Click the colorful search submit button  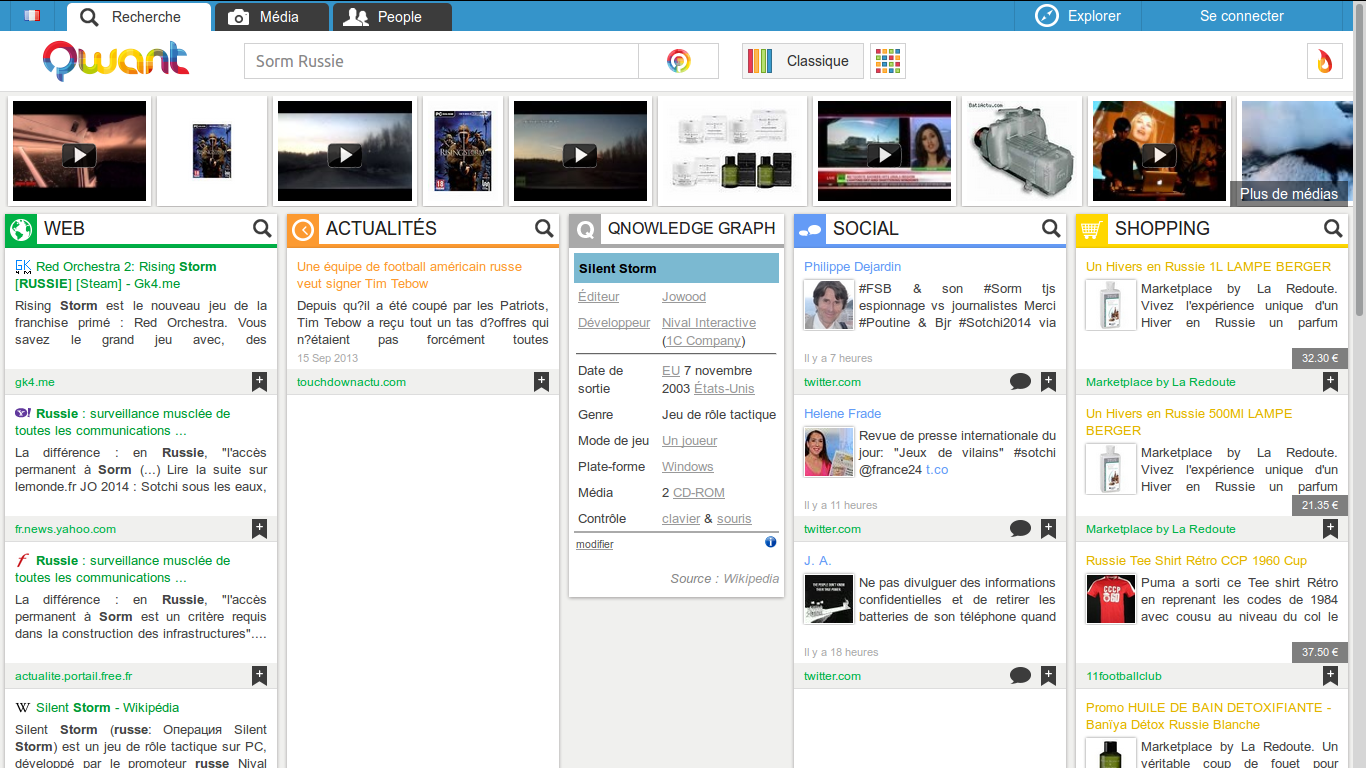coord(678,61)
